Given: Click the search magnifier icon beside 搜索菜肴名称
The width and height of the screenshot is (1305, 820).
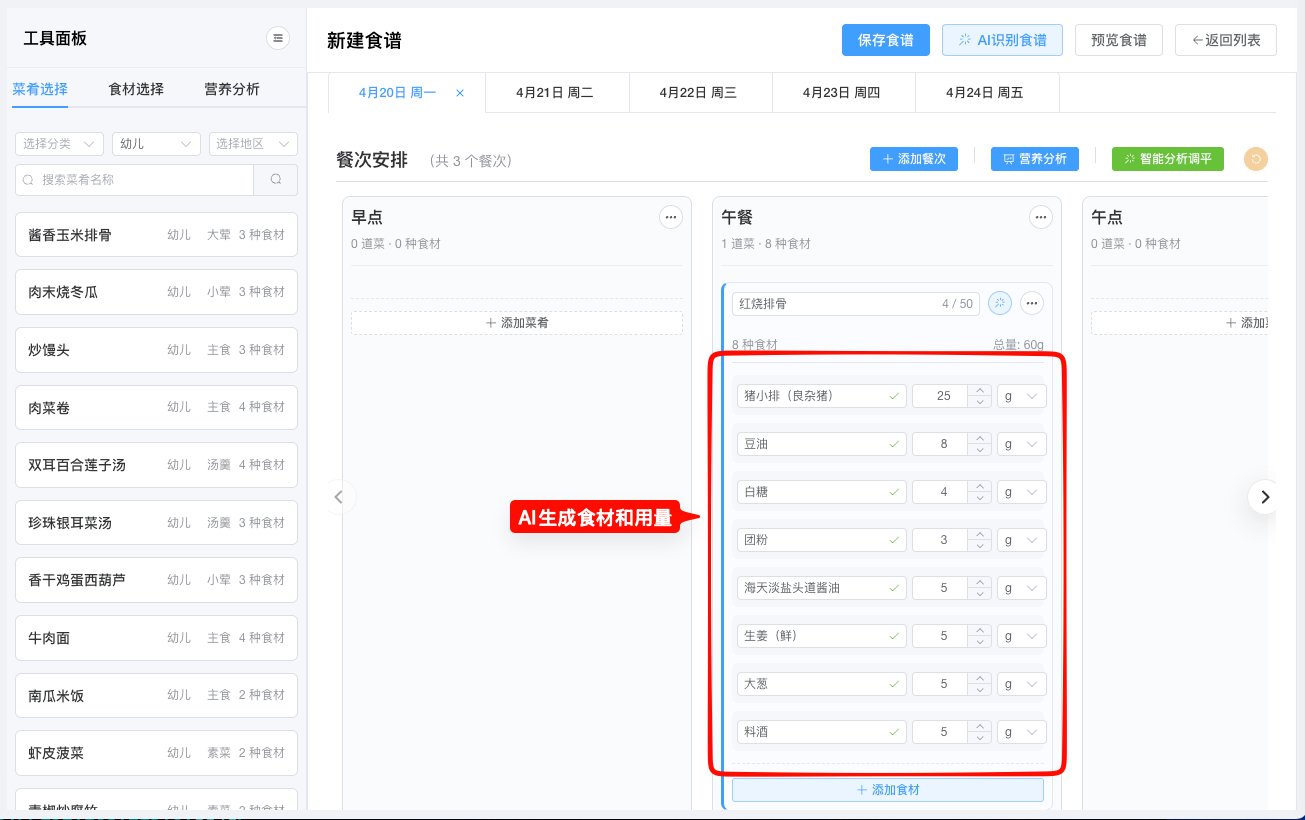Looking at the screenshot, I should click(275, 178).
